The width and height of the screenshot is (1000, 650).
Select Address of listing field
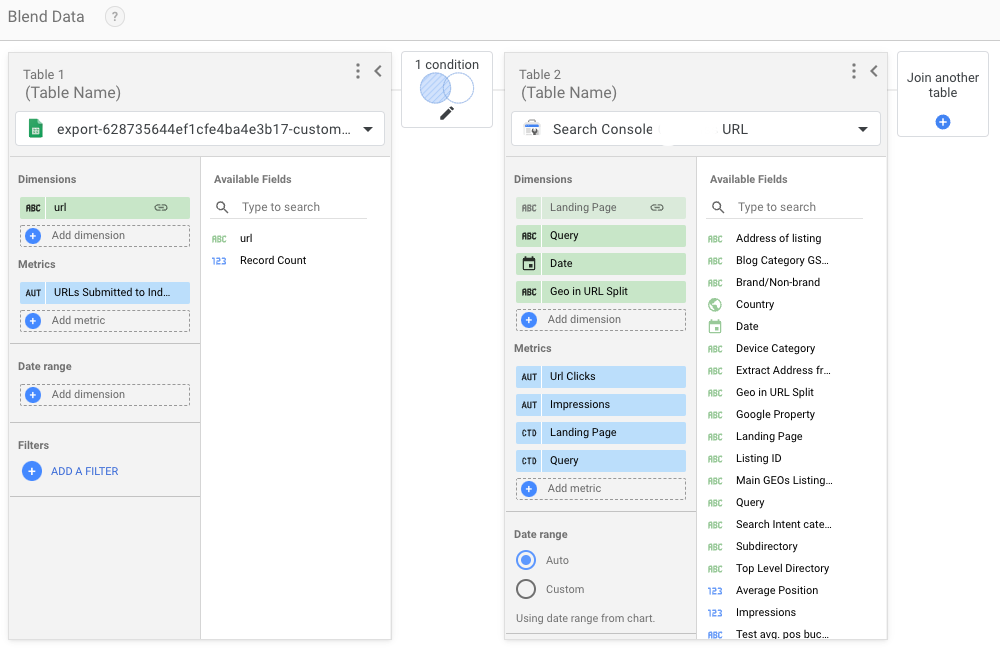779,239
